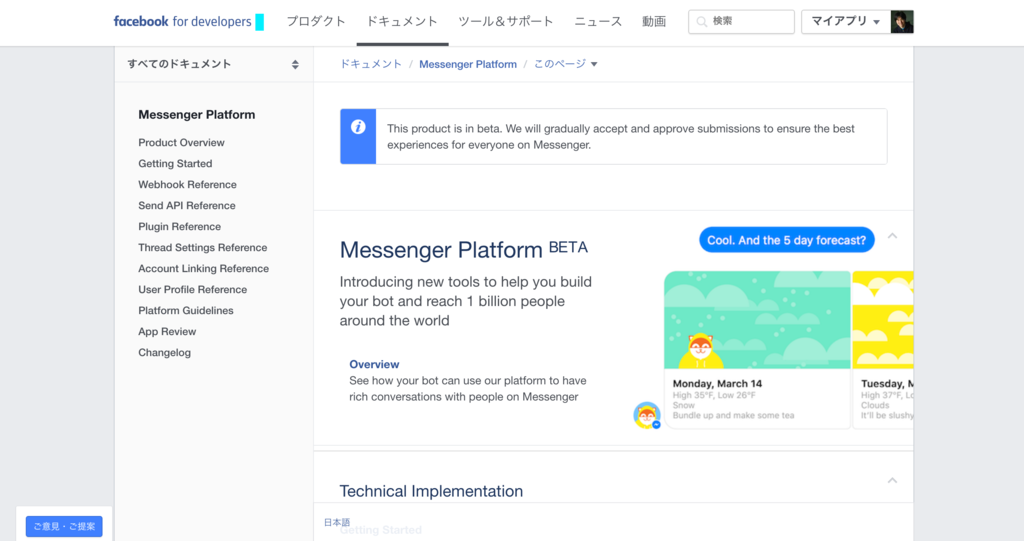1024x541 pixels.
Task: Click the Monday, March 14 card title
Action: [717, 384]
